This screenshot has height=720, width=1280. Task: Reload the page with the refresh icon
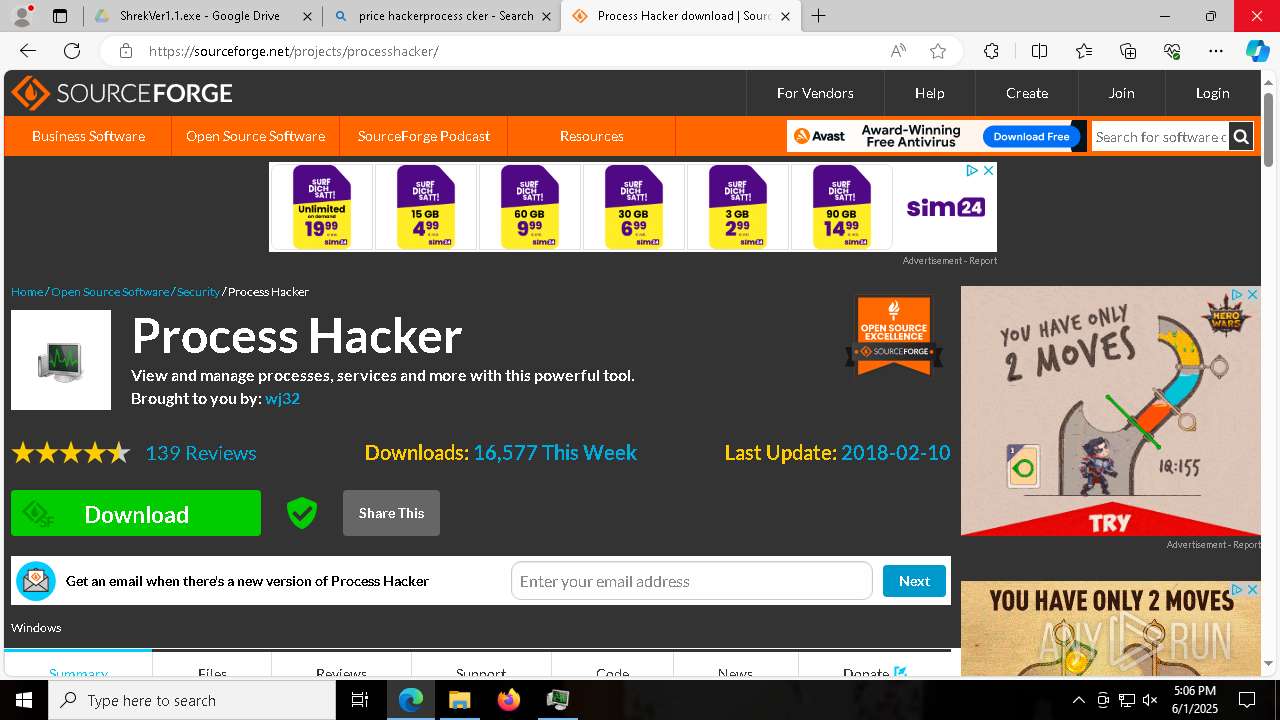point(72,51)
